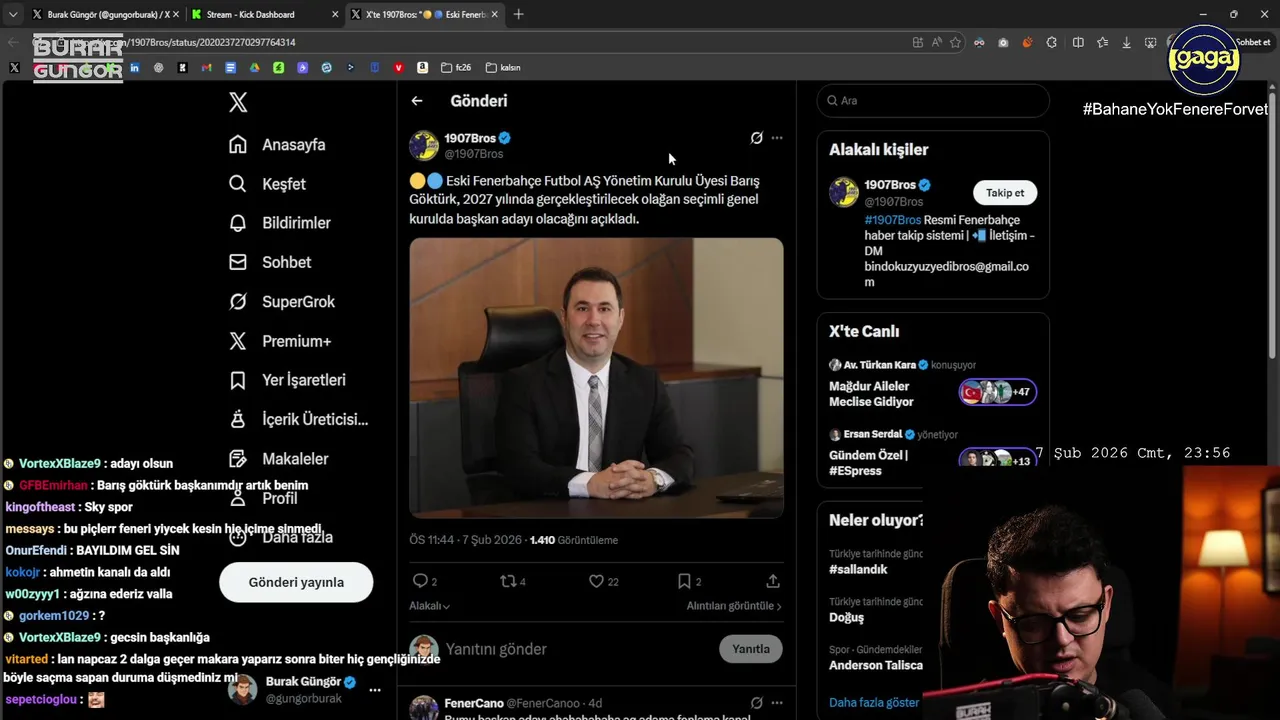
Task: Toggle read aloud icon in address bar
Action: pyautogui.click(x=937, y=42)
